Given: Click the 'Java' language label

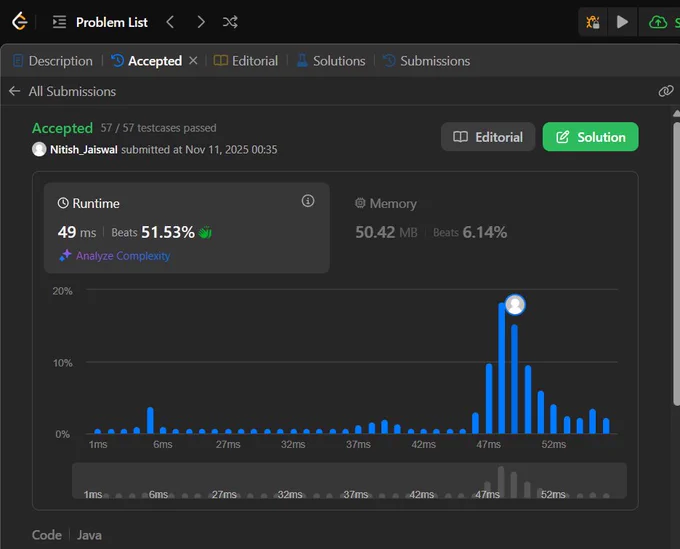Looking at the screenshot, I should click(x=89, y=535).
